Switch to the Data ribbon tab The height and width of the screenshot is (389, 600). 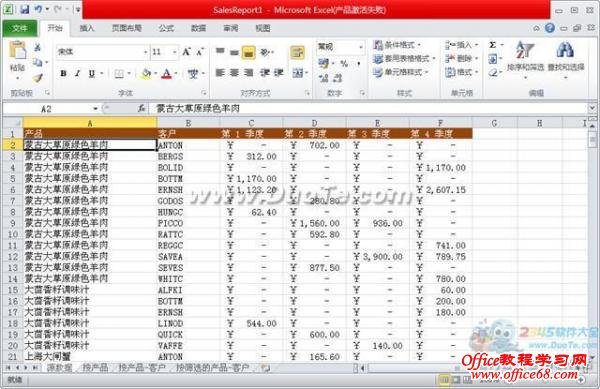(198, 28)
